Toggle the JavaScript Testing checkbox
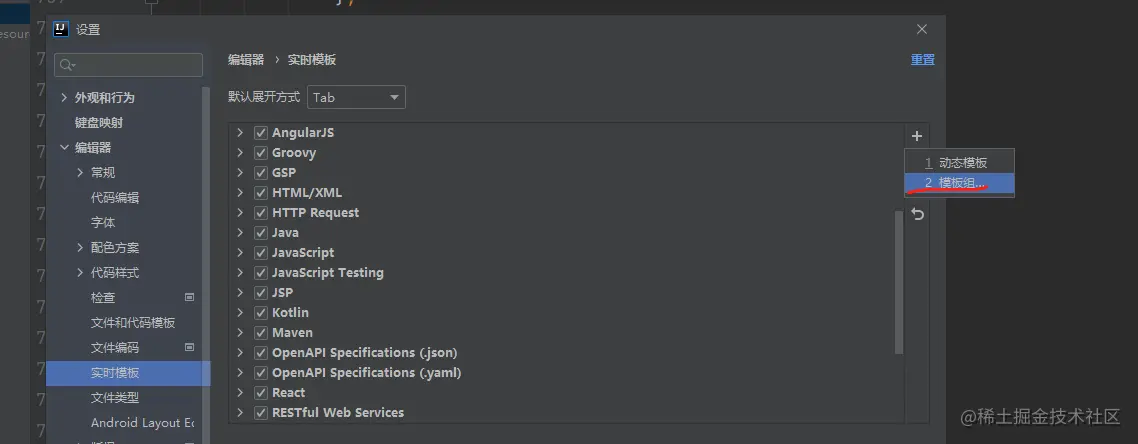1138x444 pixels. pyautogui.click(x=261, y=273)
